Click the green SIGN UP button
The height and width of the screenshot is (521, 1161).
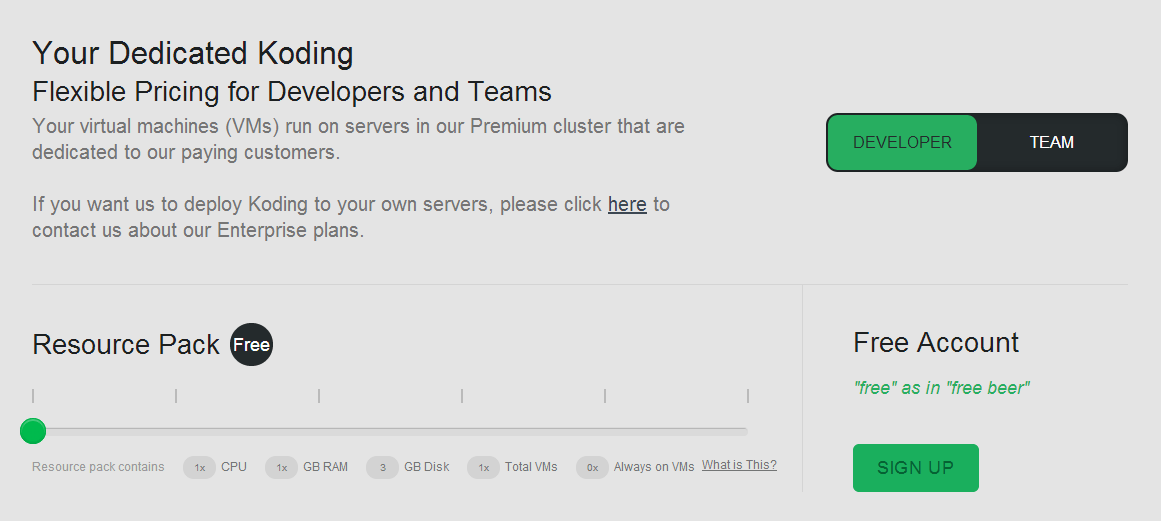[916, 468]
